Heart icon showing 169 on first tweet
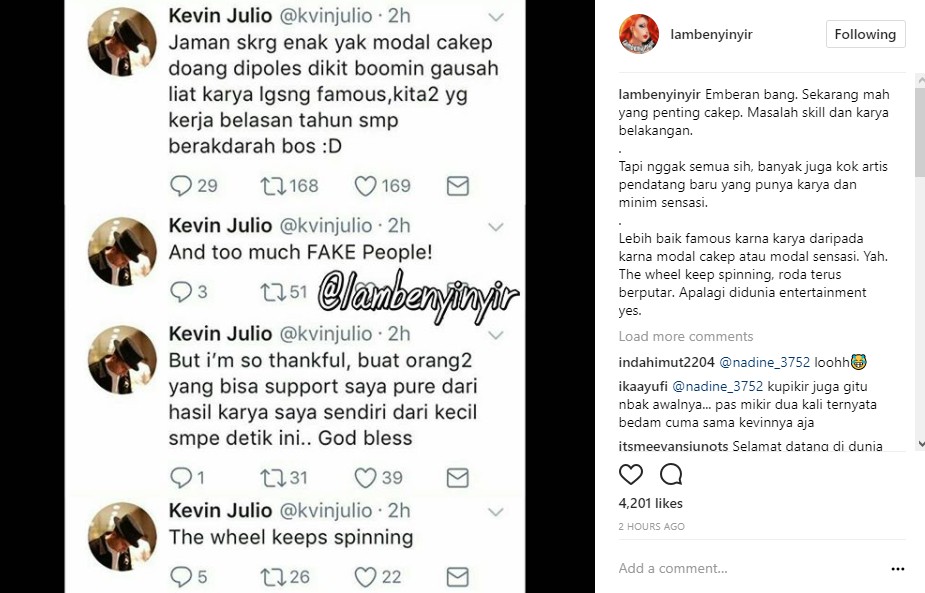Viewport: 925px width, 593px height. tap(365, 186)
